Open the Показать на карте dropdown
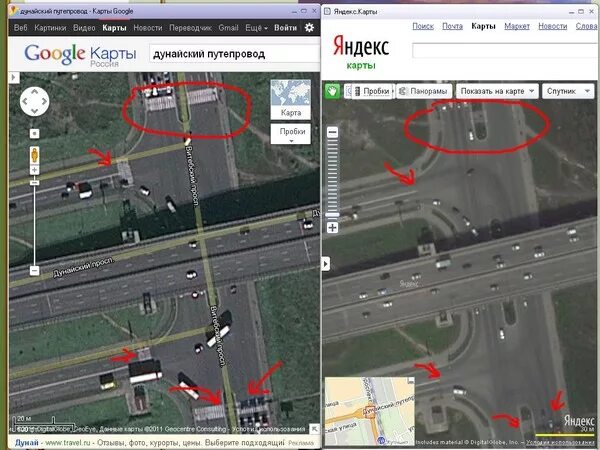 click(497, 91)
